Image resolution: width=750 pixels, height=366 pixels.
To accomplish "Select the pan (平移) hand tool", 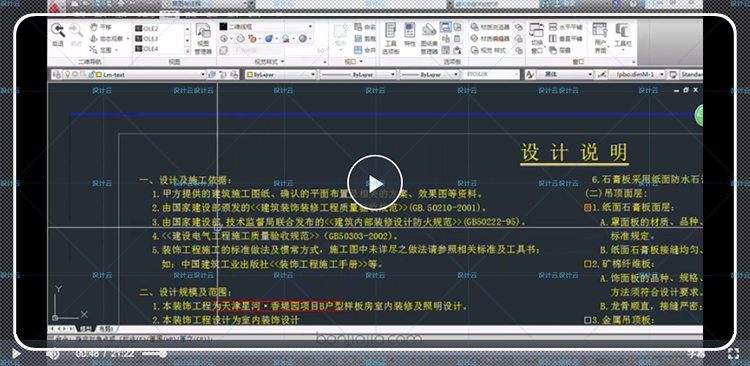I will (x=101, y=27).
